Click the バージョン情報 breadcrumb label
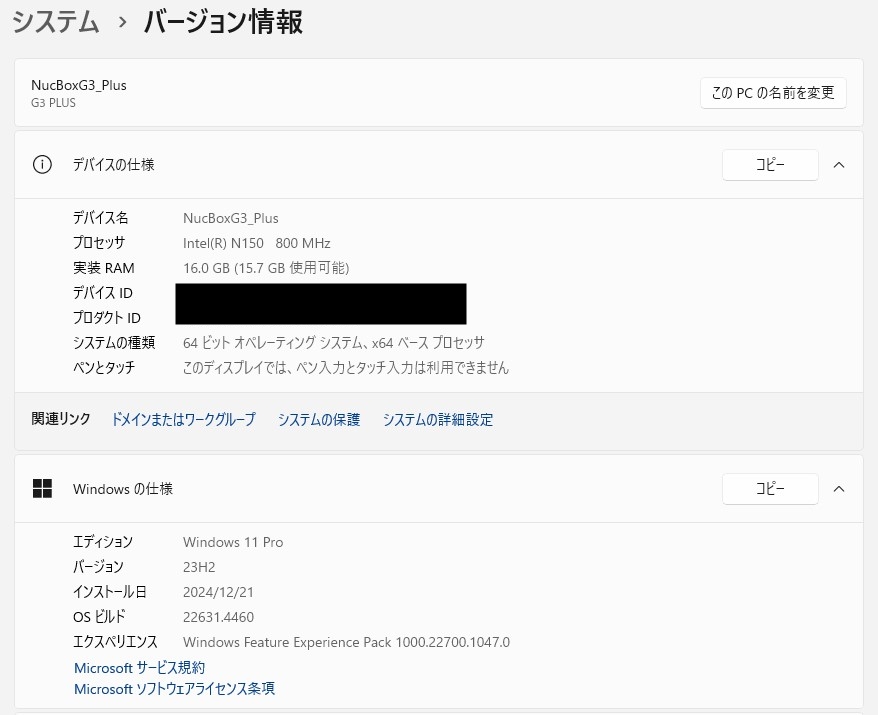 coord(221,21)
